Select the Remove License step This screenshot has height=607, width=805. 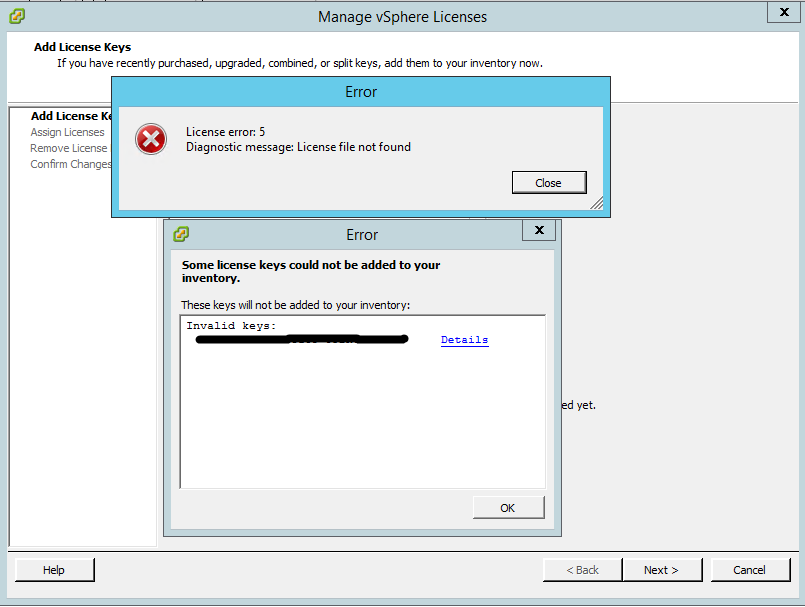(69, 148)
